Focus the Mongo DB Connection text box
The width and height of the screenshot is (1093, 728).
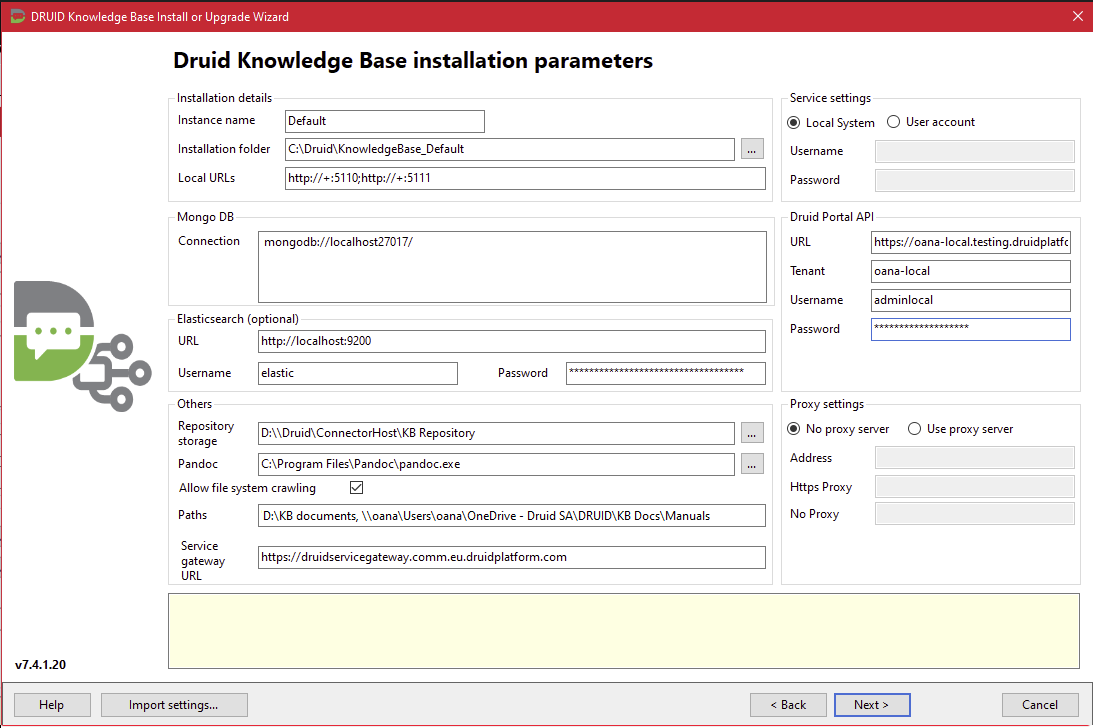[x=511, y=266]
